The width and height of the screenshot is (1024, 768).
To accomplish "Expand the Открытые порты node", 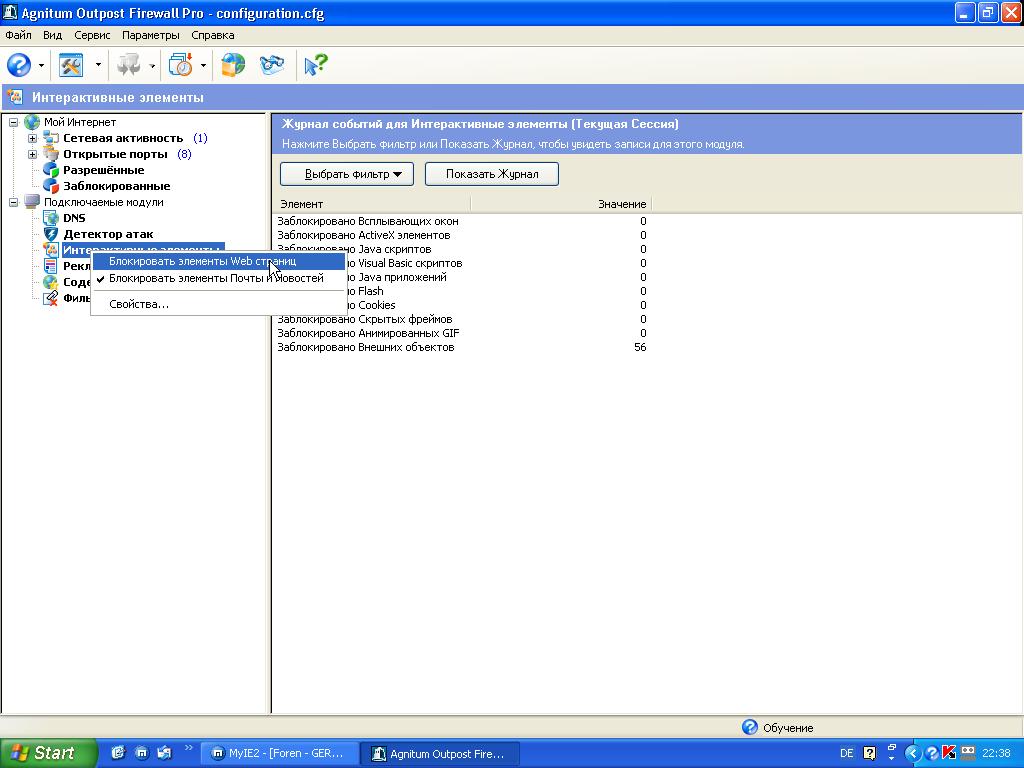I will [32, 154].
